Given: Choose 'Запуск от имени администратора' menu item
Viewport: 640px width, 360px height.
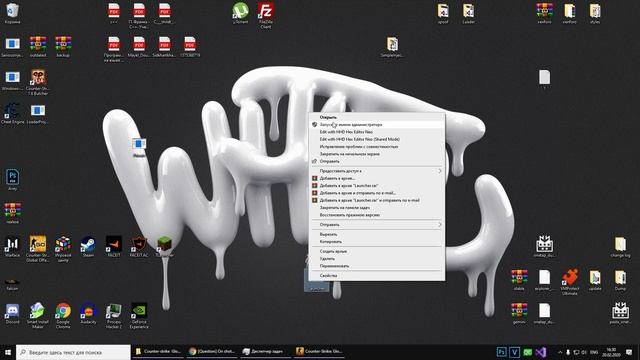Looking at the screenshot, I should click(377, 124).
